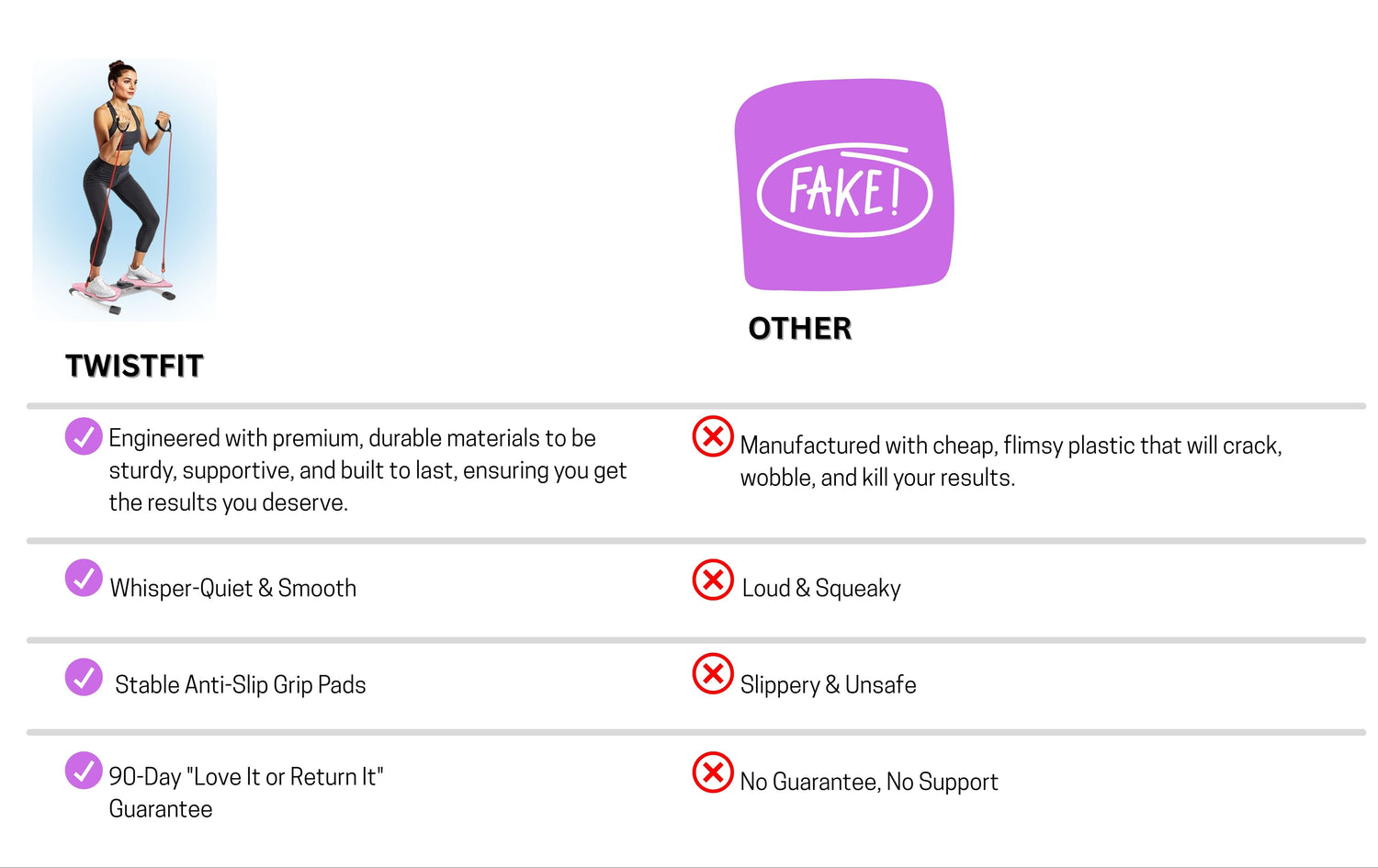Click the red X next to Loud & Squeaky
The image size is (1378, 868).
pyautogui.click(x=713, y=580)
